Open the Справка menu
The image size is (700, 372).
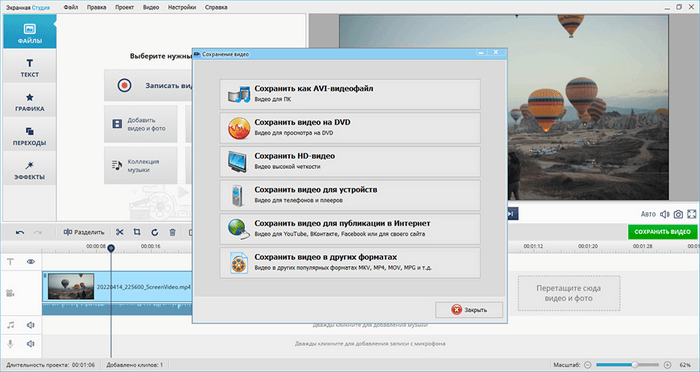(x=216, y=7)
